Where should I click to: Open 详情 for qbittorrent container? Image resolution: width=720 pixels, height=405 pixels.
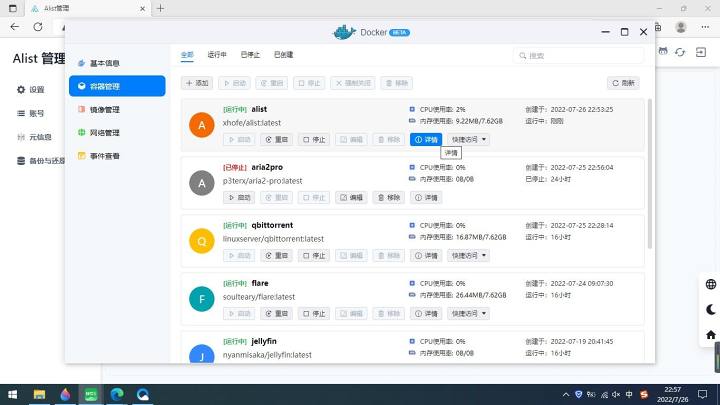426,255
